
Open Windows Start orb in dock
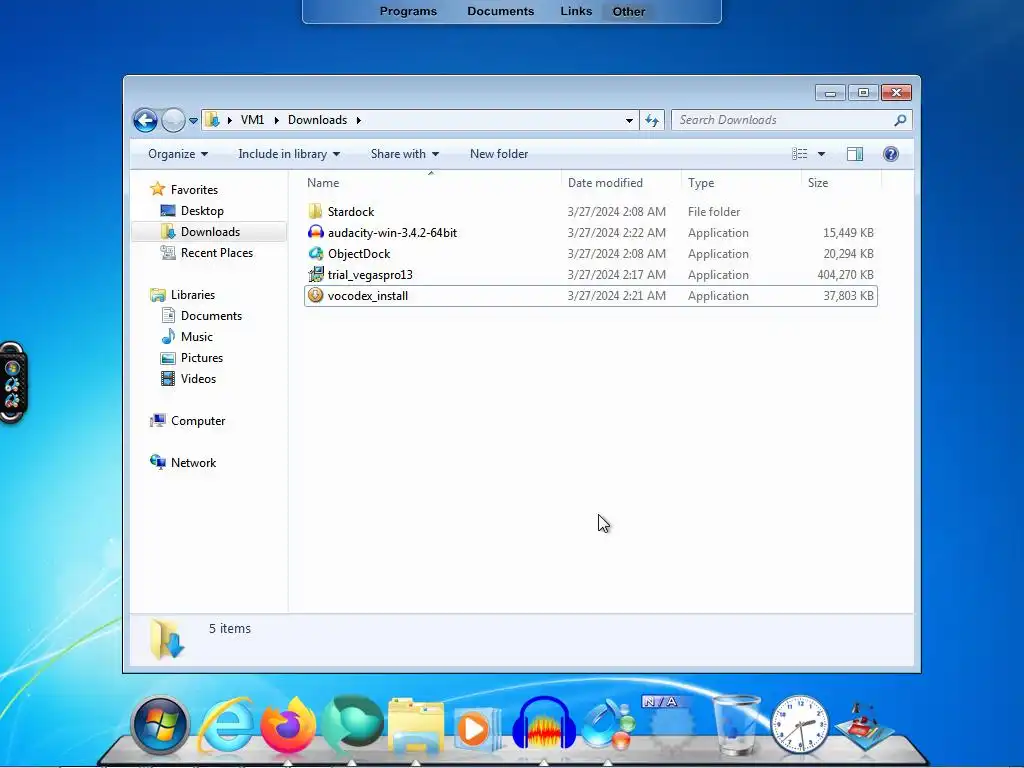point(159,725)
